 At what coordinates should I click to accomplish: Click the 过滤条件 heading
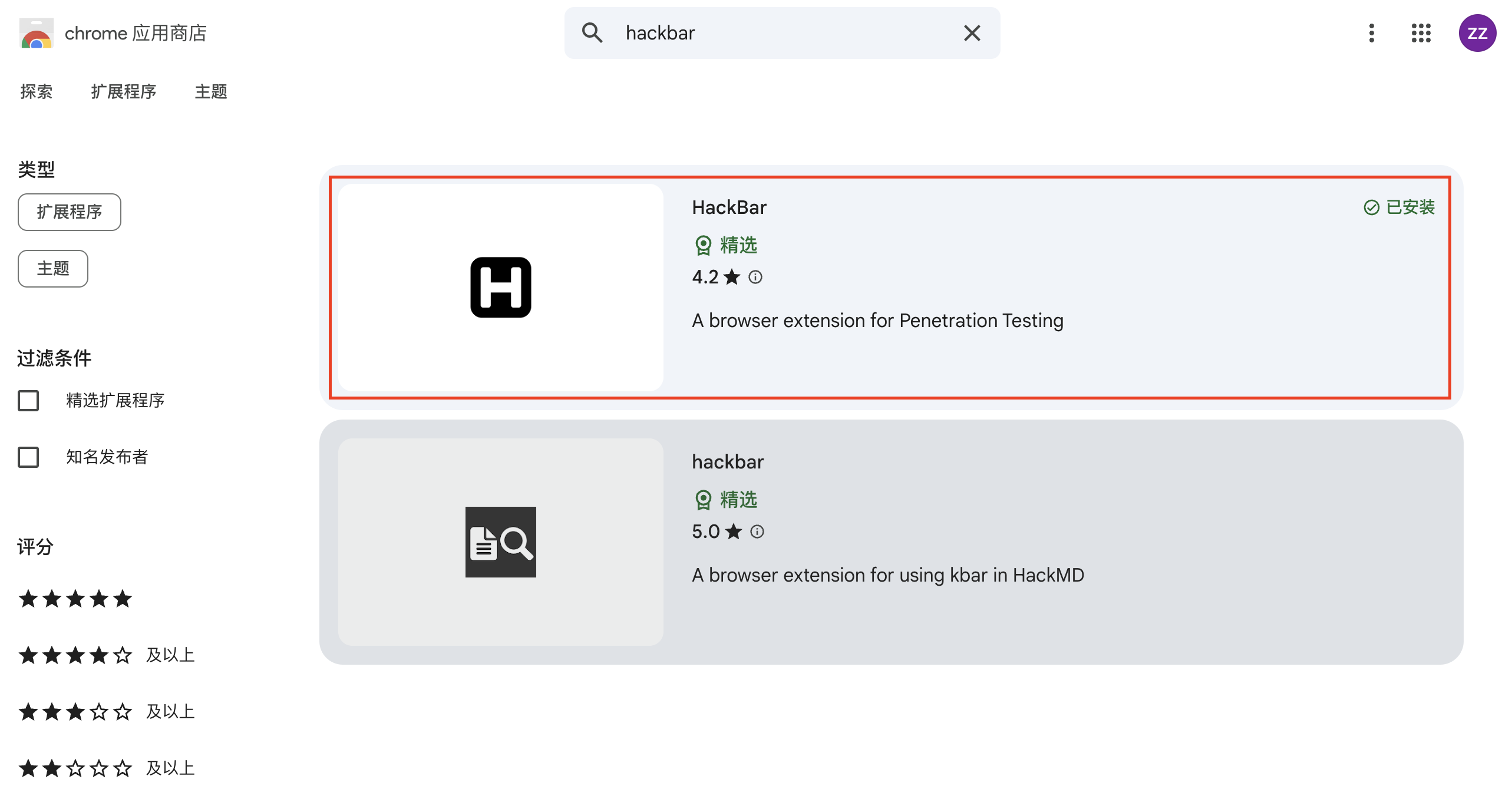(54, 358)
